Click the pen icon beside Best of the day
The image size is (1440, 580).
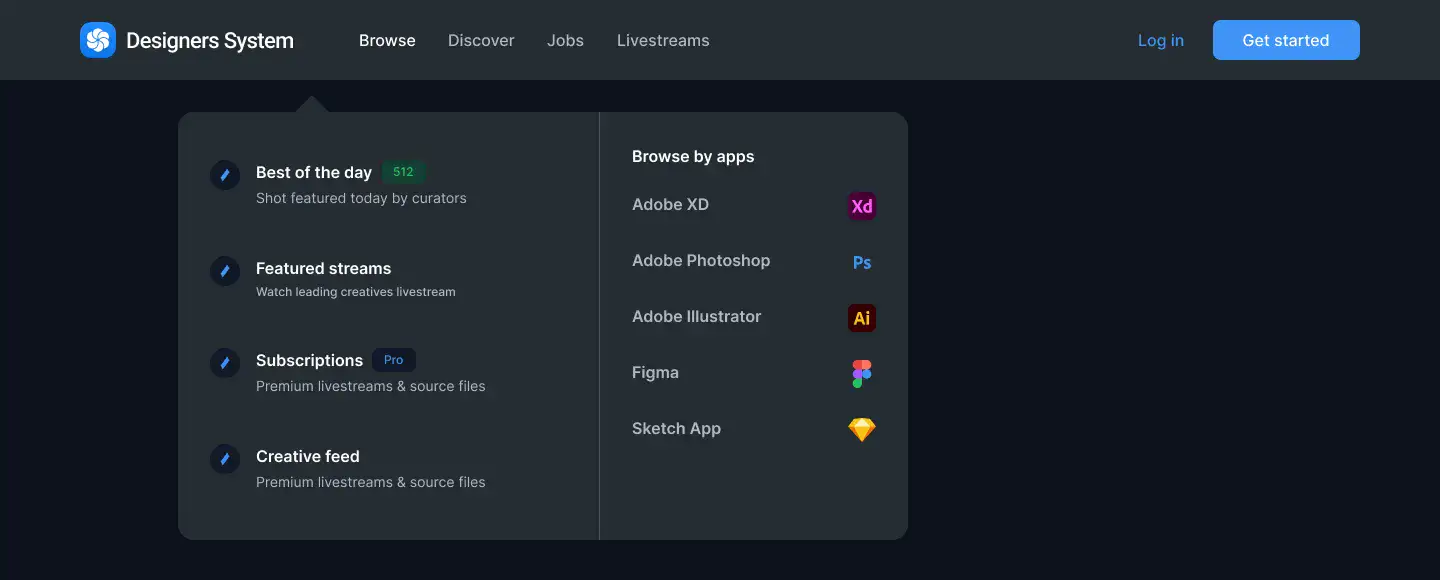(225, 175)
